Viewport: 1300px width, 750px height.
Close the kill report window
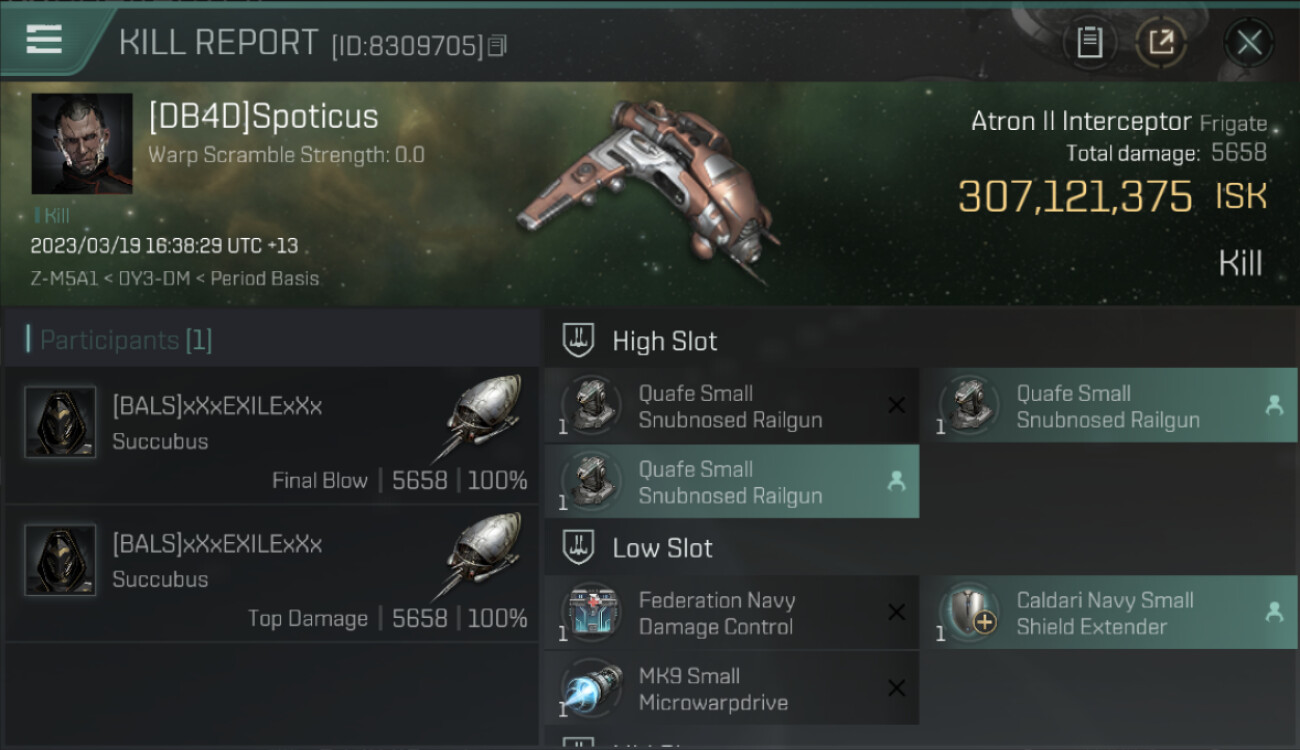[x=1249, y=42]
